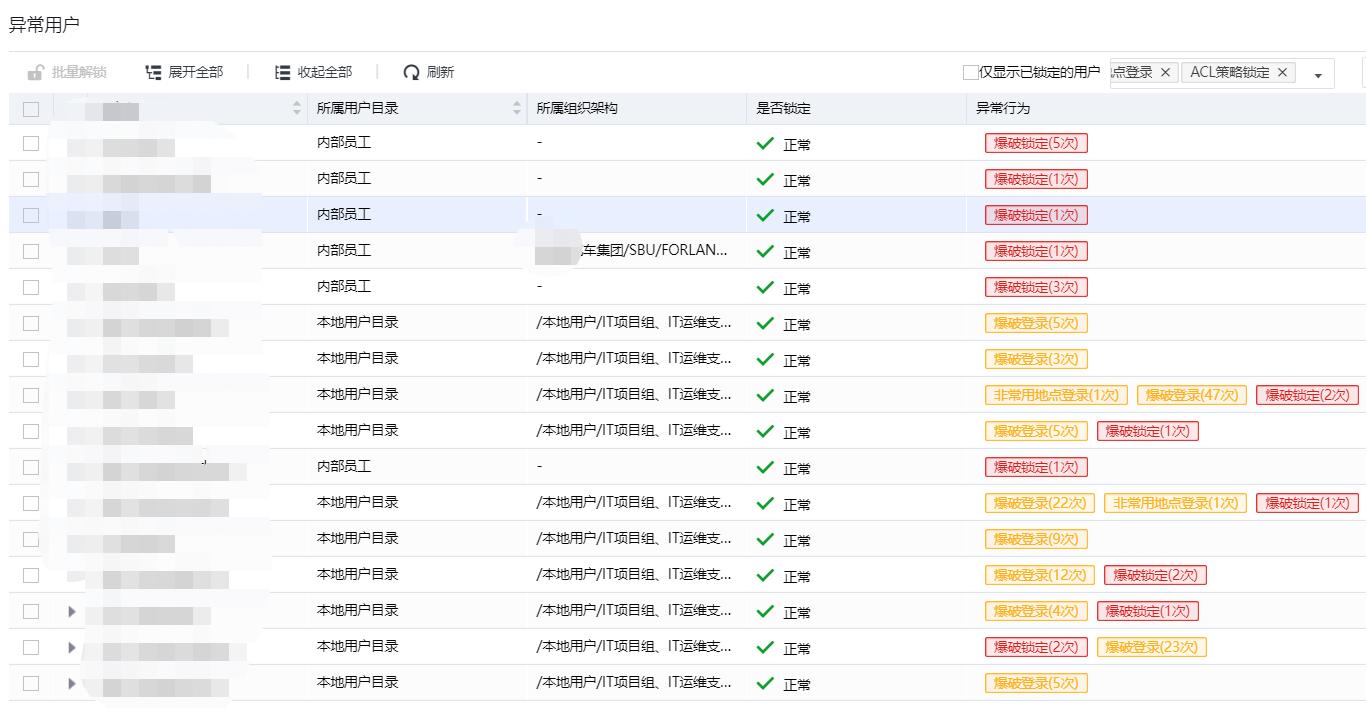Remove the 点登录 filter tag

click(1165, 72)
